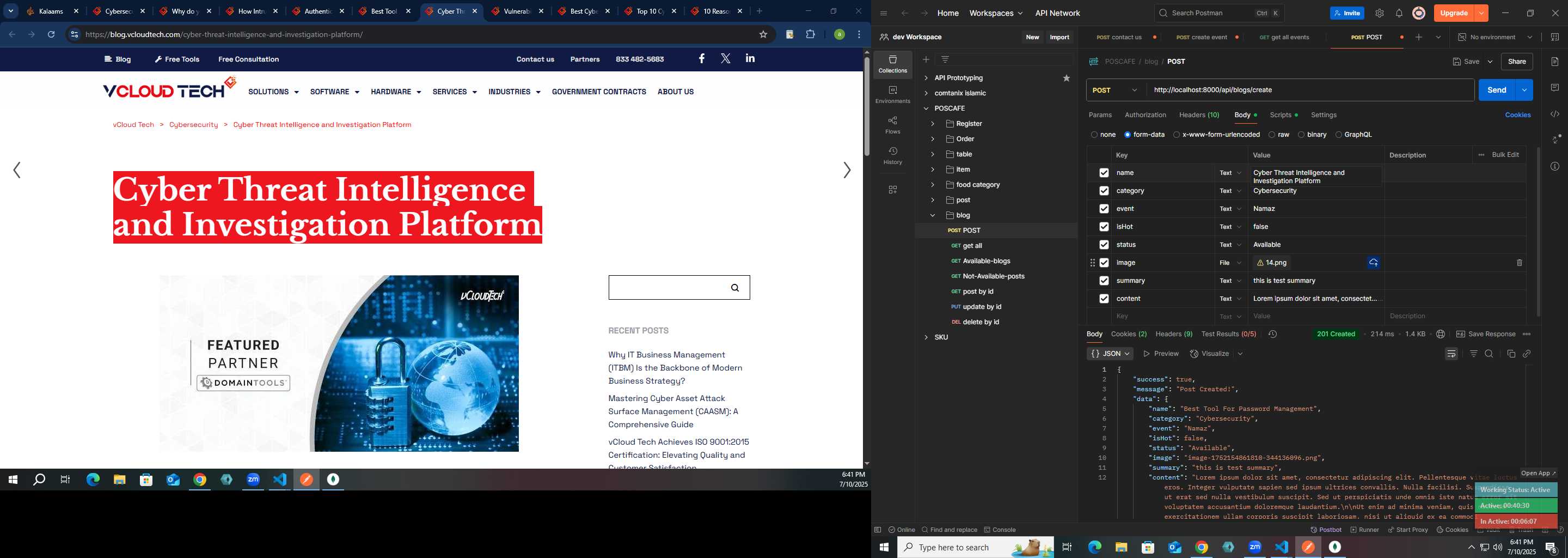Open the Send button dropdown arrow

coord(1524,90)
